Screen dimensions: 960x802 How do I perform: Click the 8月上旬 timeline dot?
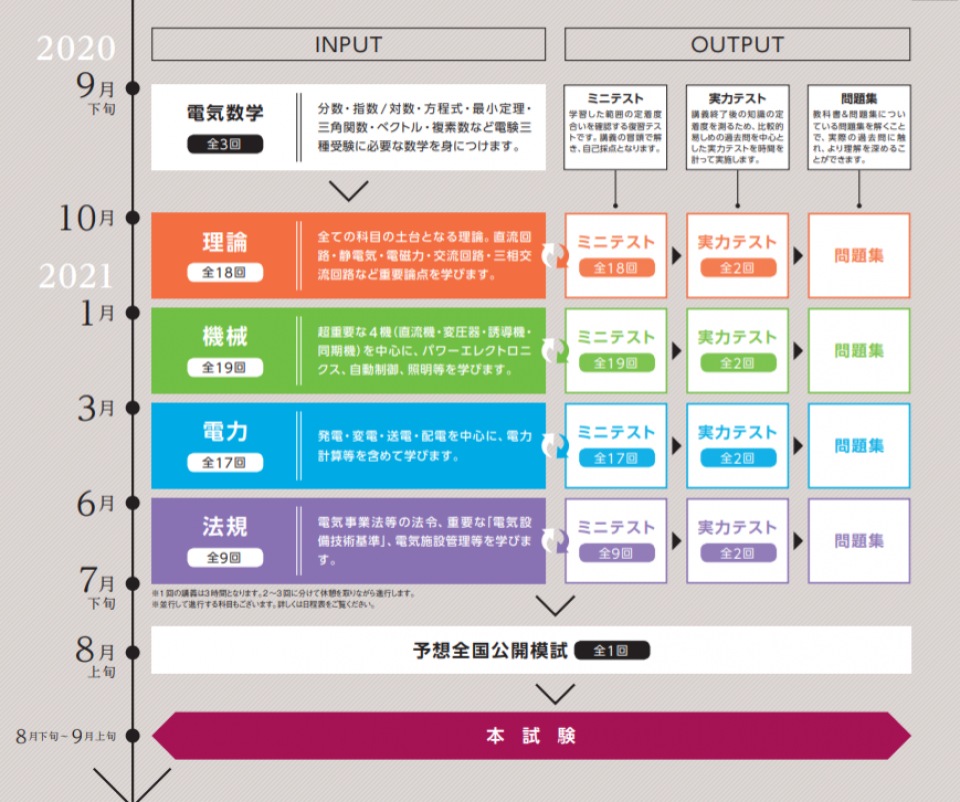[x=133, y=651]
